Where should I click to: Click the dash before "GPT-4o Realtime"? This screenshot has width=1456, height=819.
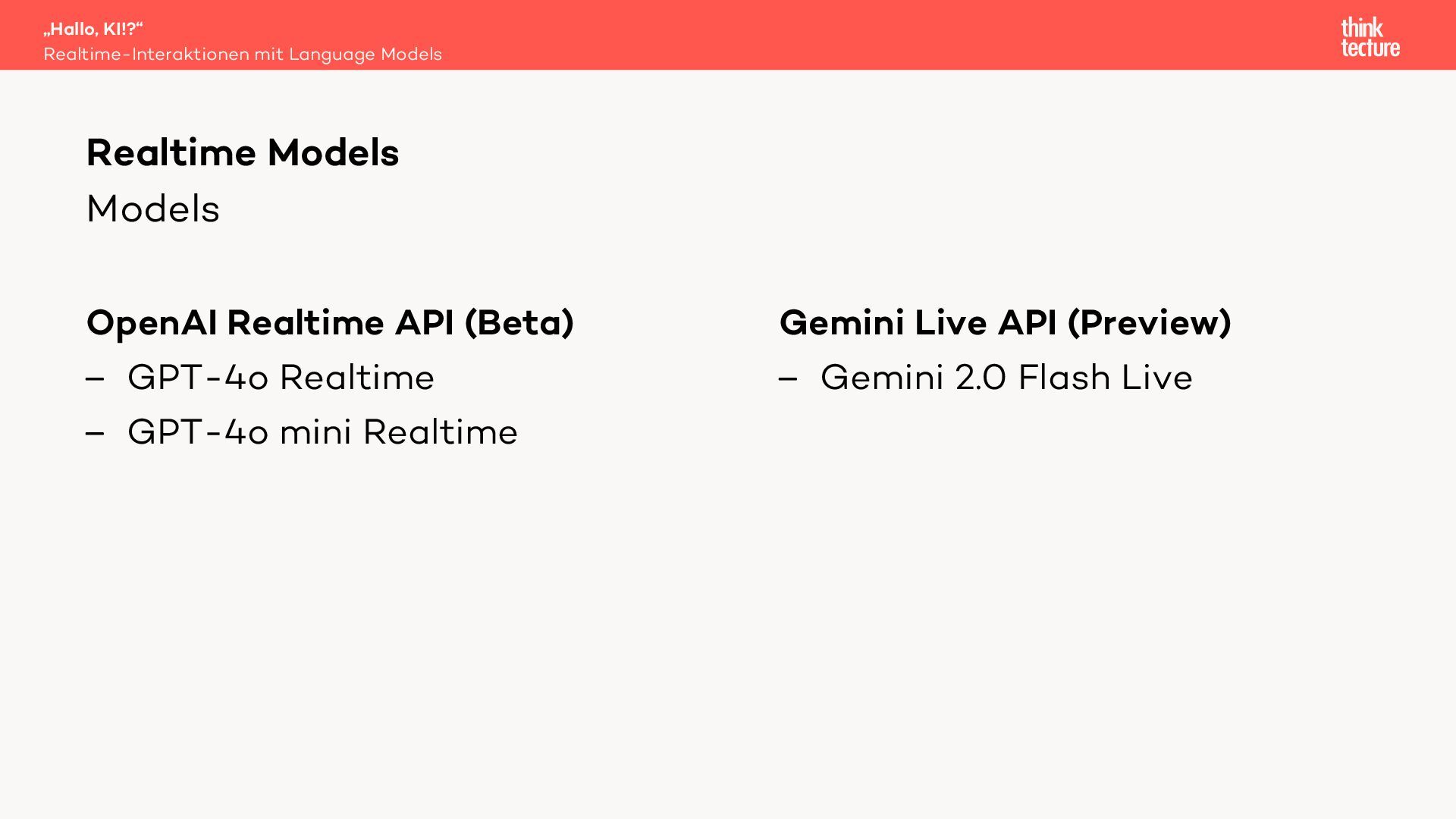(x=95, y=378)
